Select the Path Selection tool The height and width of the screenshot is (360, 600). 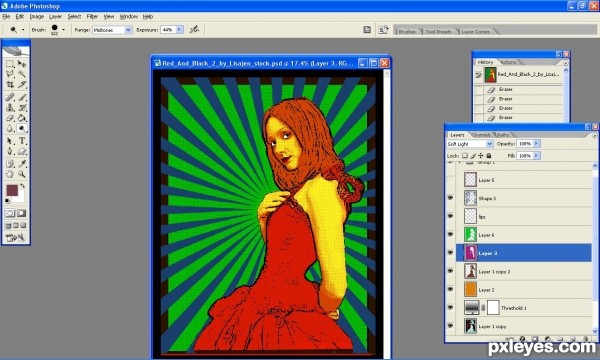(10, 141)
